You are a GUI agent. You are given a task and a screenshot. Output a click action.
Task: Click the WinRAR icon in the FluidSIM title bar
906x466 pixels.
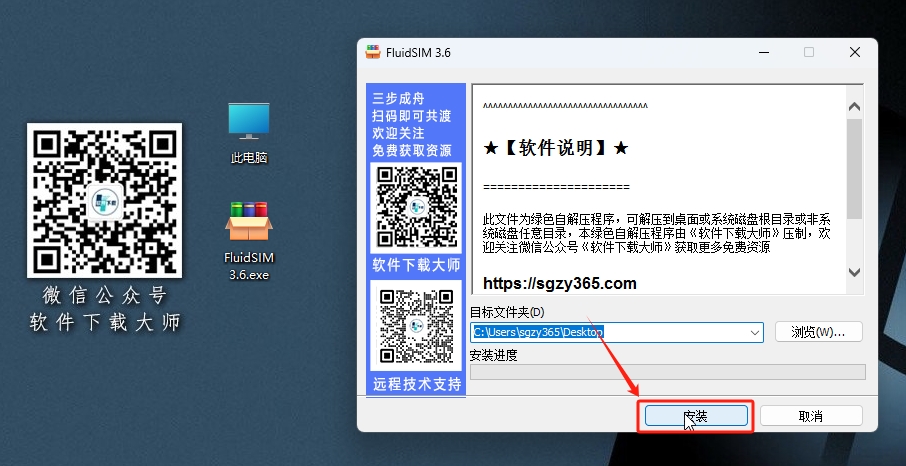(x=373, y=52)
